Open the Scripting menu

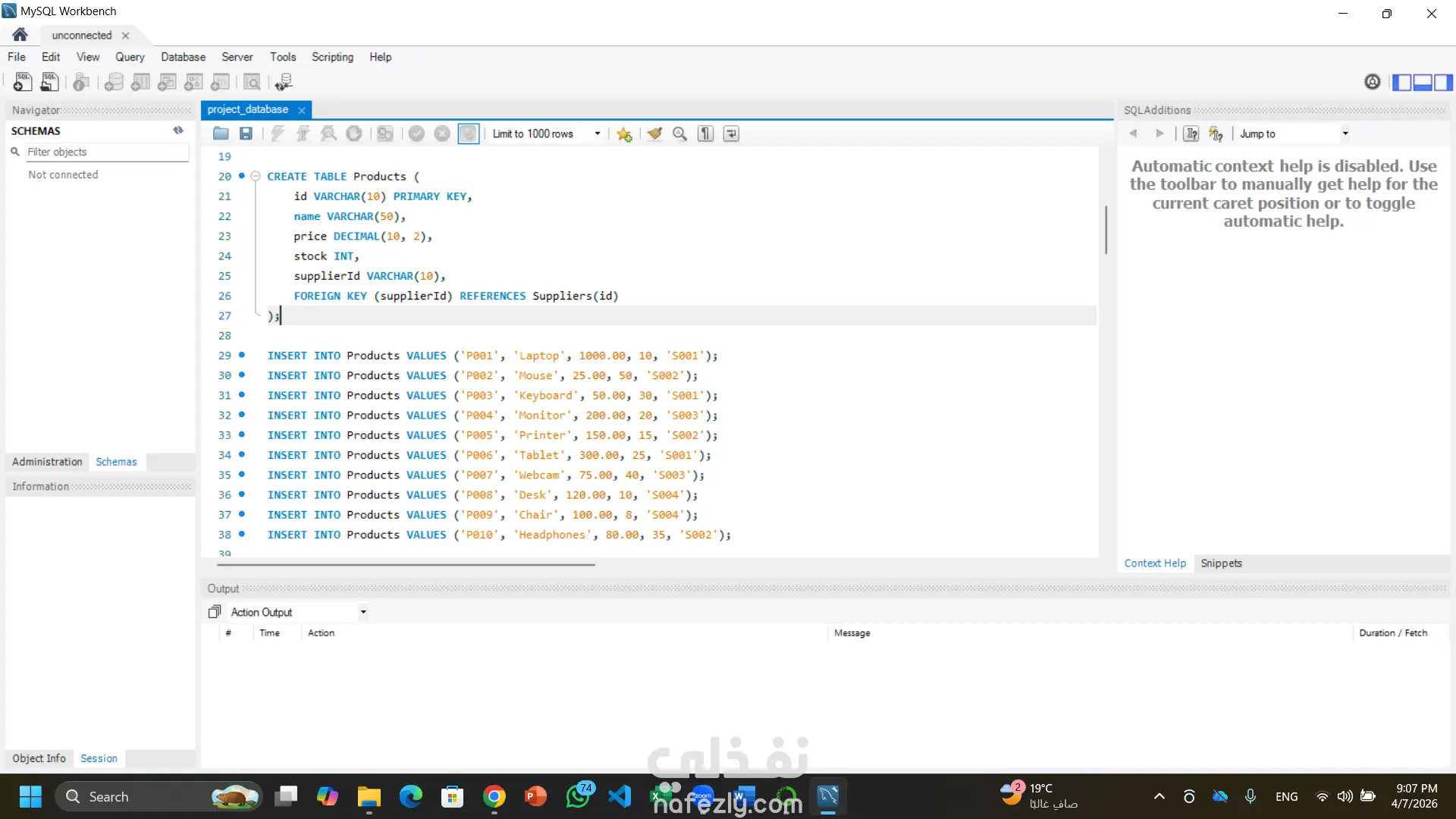pyautogui.click(x=332, y=57)
